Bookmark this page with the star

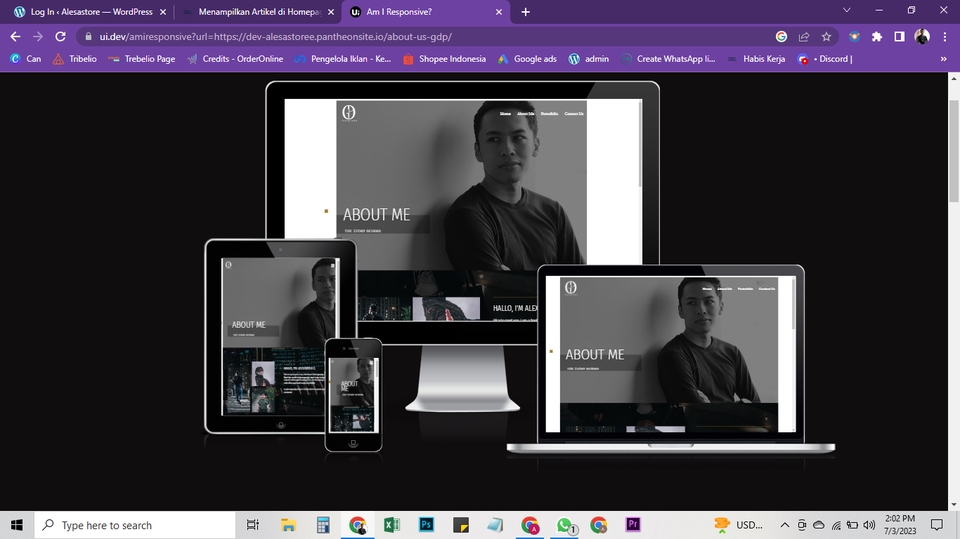tap(827, 37)
